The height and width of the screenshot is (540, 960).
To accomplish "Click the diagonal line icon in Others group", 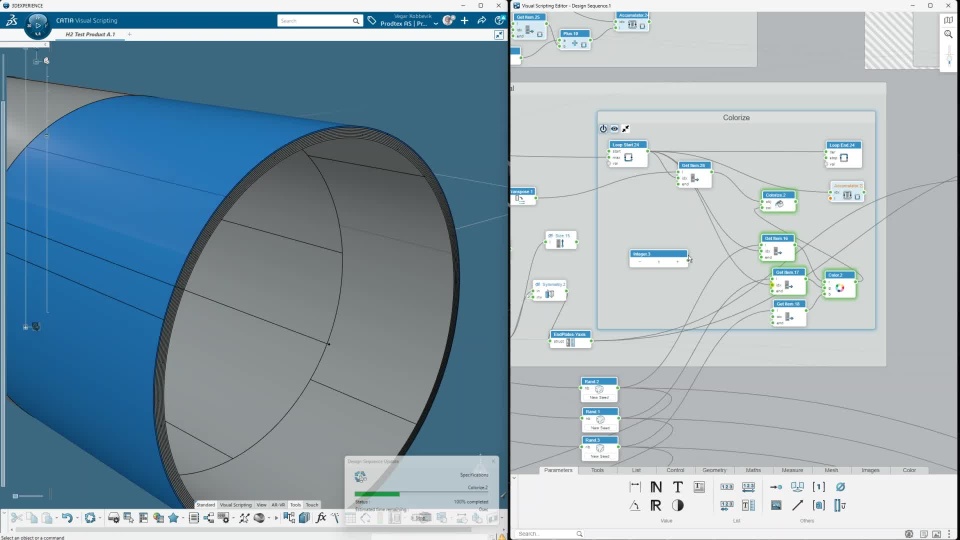I will (x=797, y=506).
